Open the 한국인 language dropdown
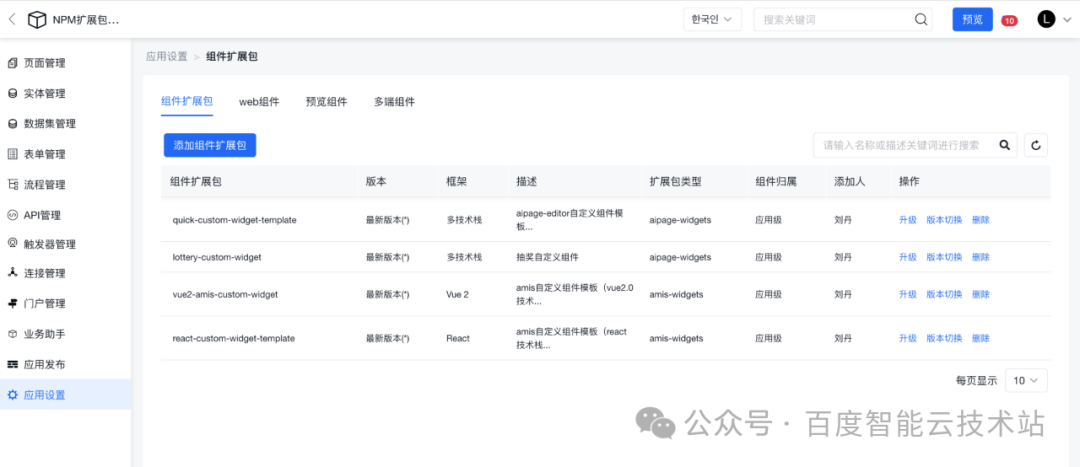 coord(712,20)
